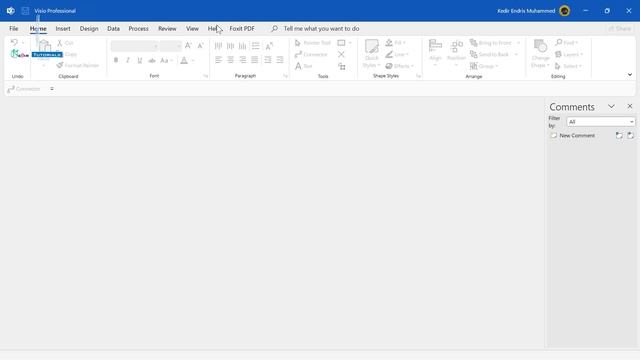The width and height of the screenshot is (640, 360).
Task: Open the Find dropdown
Action: (x=567, y=42)
